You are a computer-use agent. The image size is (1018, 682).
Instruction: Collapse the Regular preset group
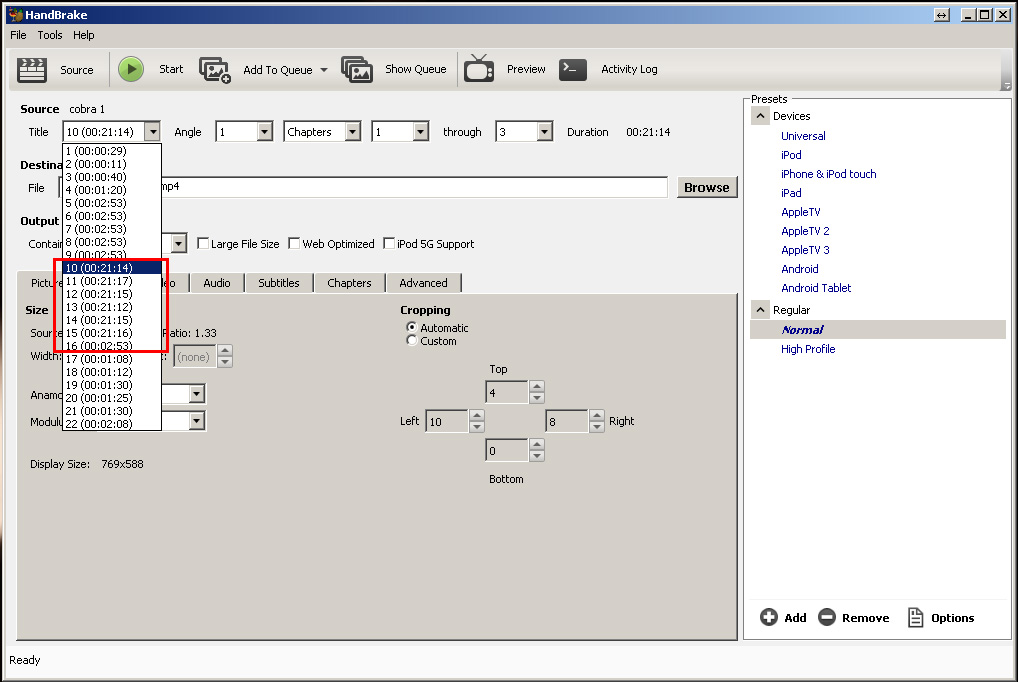coord(760,310)
